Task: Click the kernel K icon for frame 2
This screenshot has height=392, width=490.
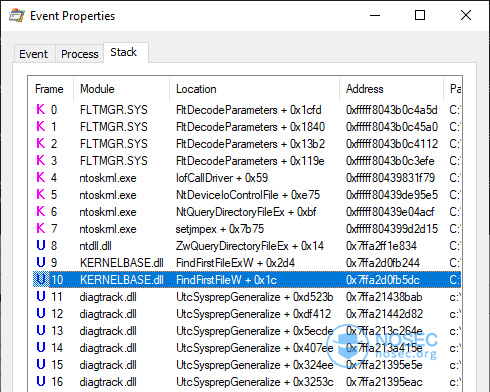Action: pyautogui.click(x=41, y=143)
